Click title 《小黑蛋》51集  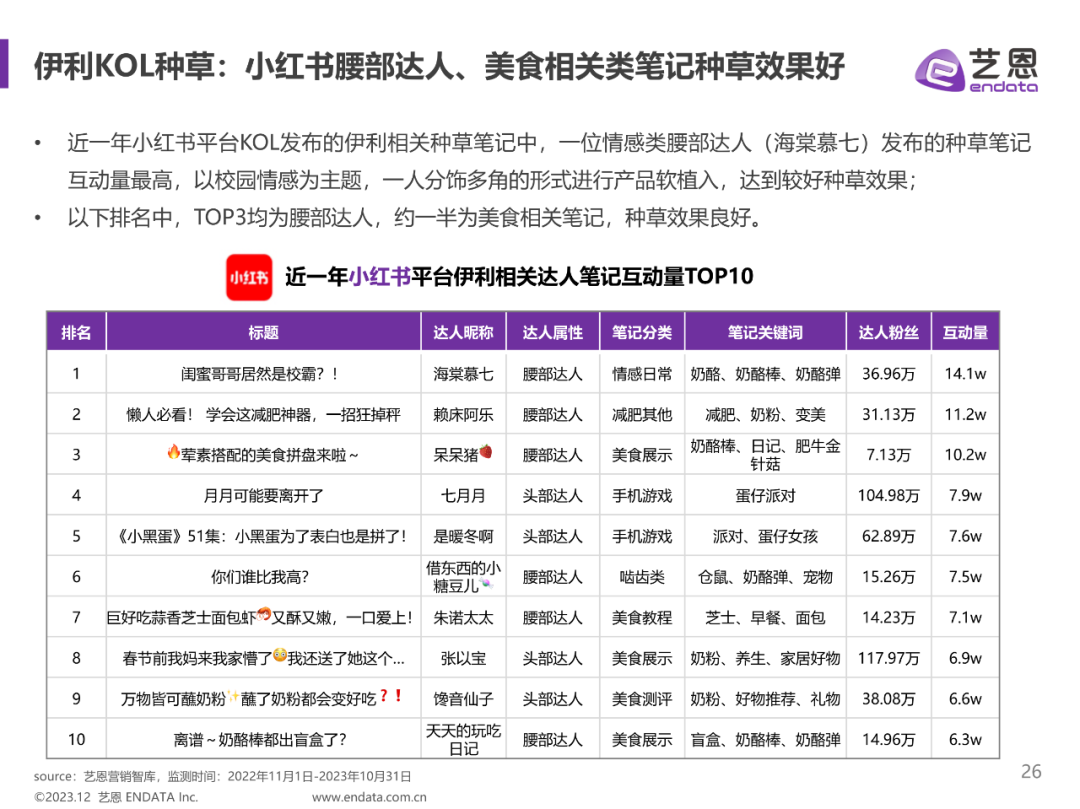263,536
